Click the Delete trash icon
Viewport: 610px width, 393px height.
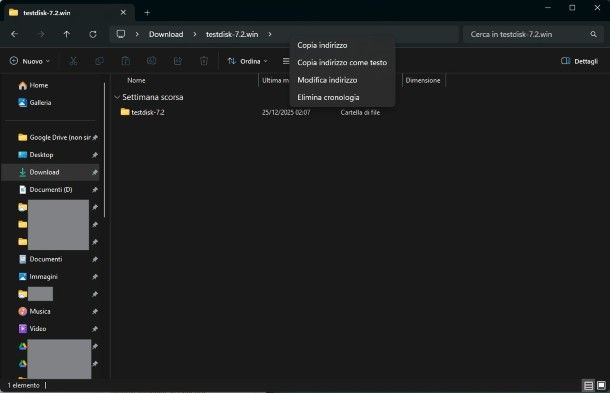204,61
